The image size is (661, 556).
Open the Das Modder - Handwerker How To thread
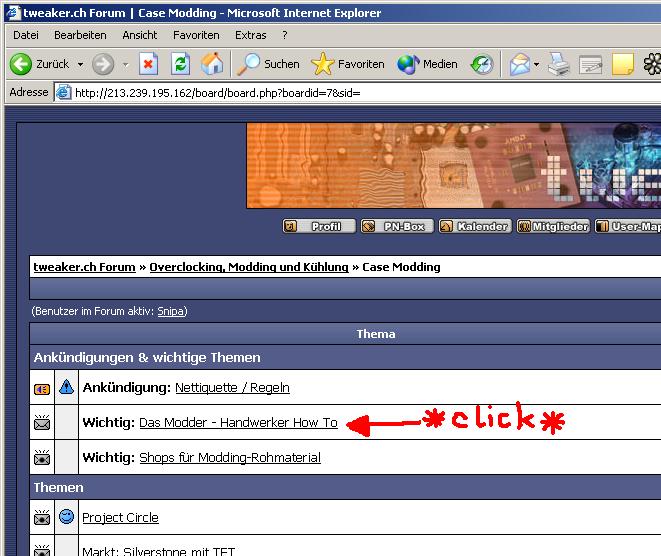tap(238, 423)
